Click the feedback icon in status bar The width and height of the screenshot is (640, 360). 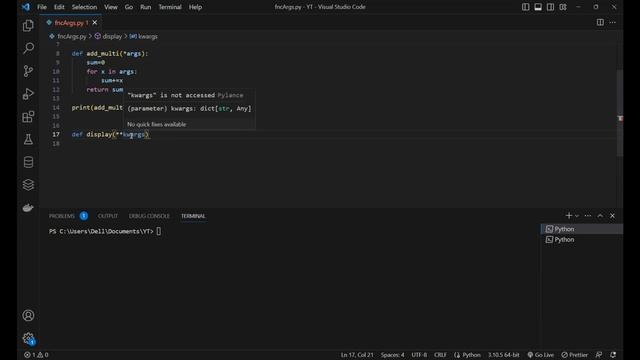[599, 355]
